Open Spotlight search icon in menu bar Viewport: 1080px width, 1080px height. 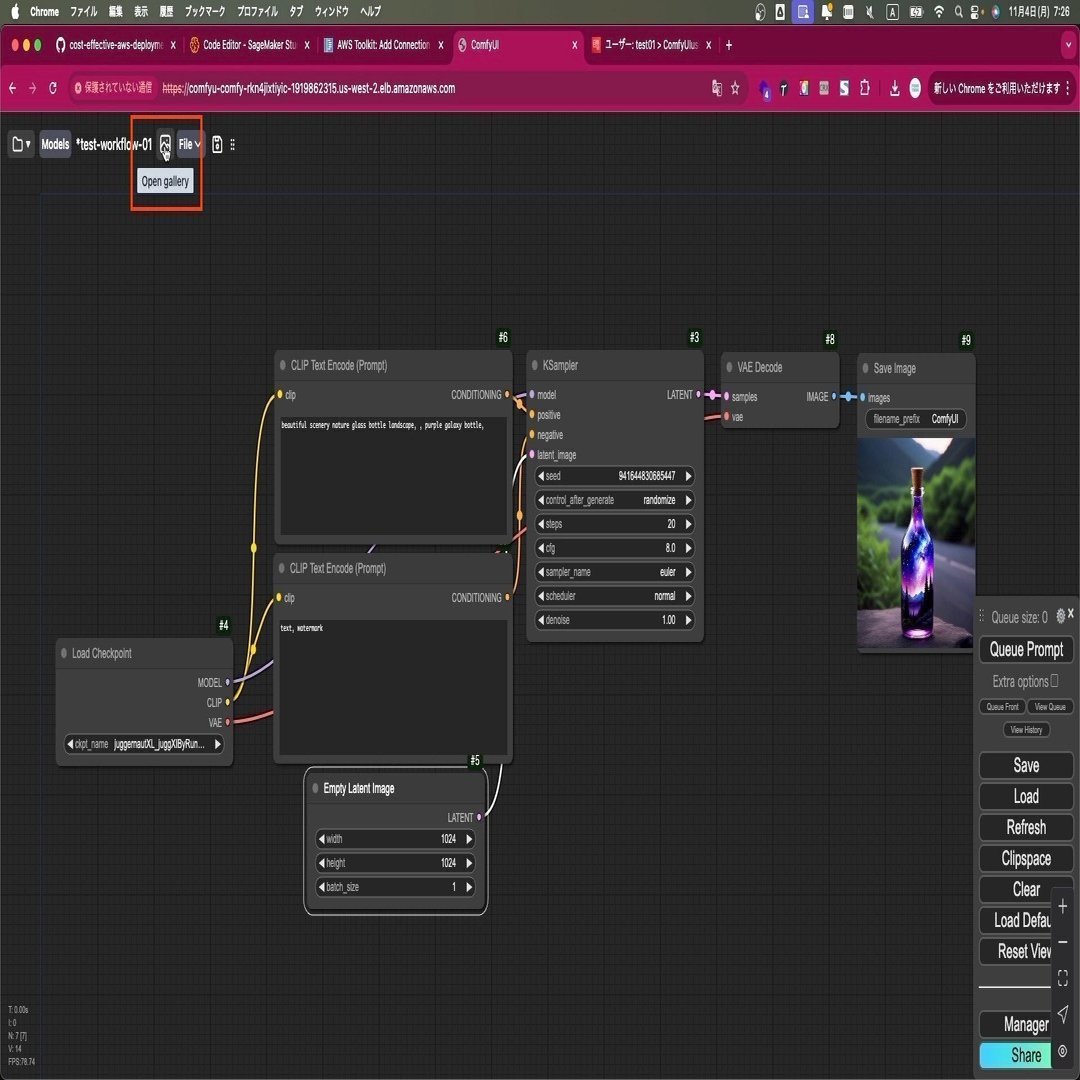coord(958,11)
